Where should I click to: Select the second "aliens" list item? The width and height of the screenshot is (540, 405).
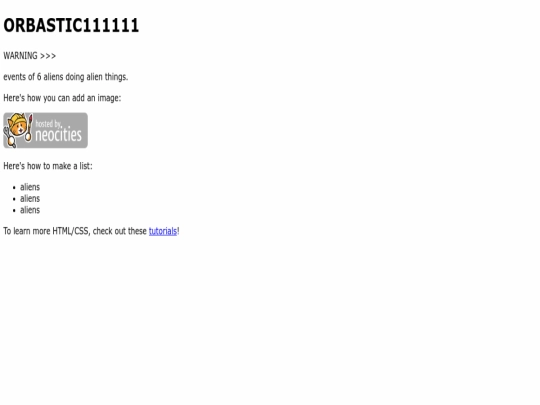point(30,198)
